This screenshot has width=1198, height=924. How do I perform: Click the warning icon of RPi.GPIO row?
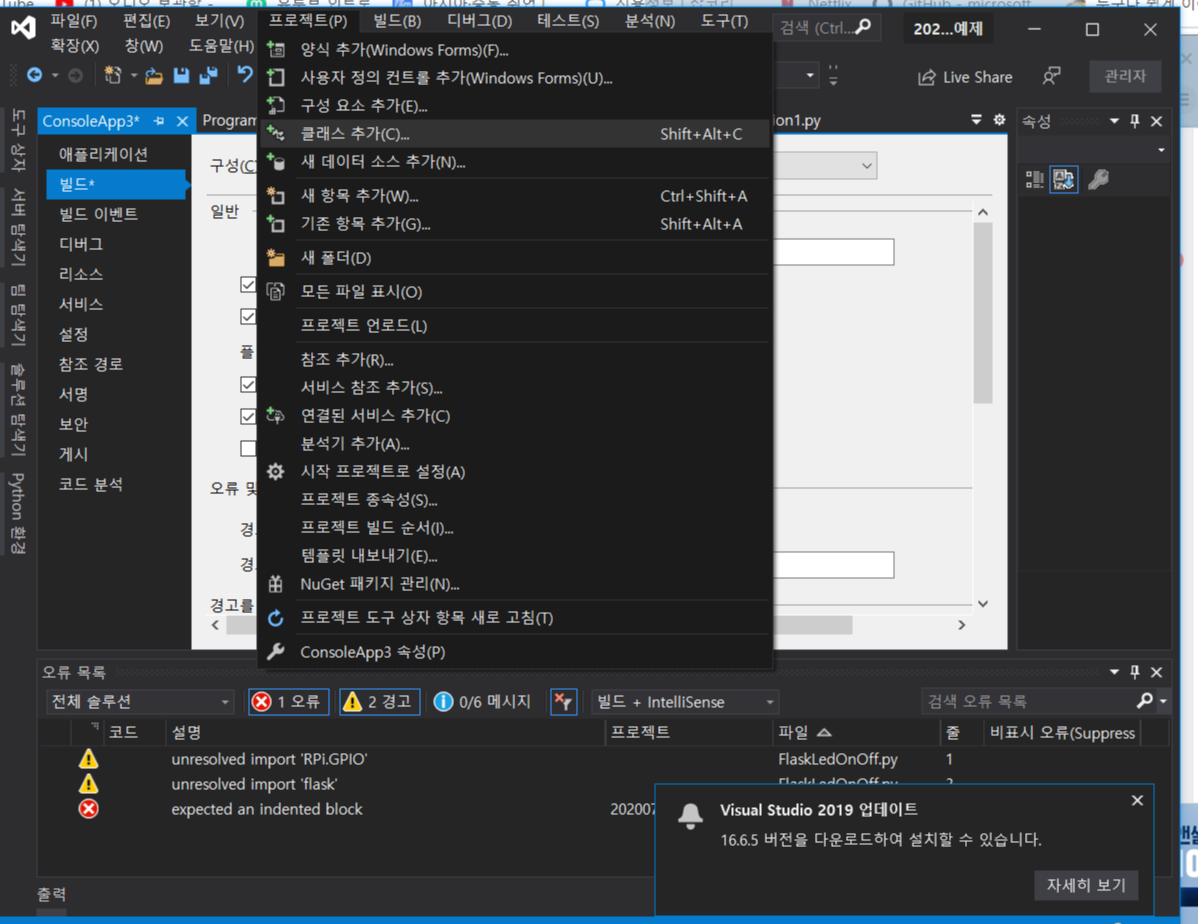tap(89, 759)
